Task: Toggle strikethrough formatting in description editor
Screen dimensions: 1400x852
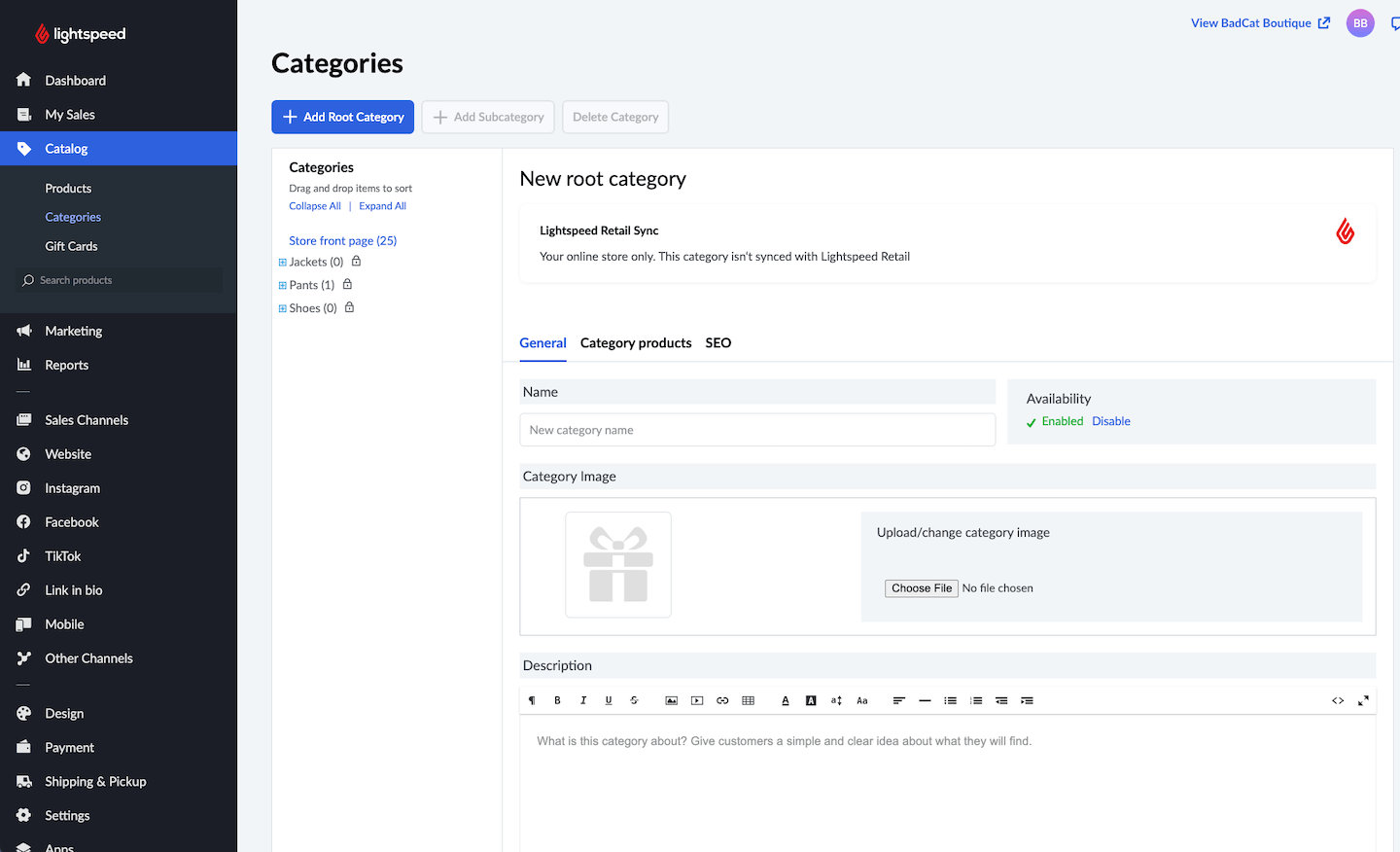Action: coord(634,700)
